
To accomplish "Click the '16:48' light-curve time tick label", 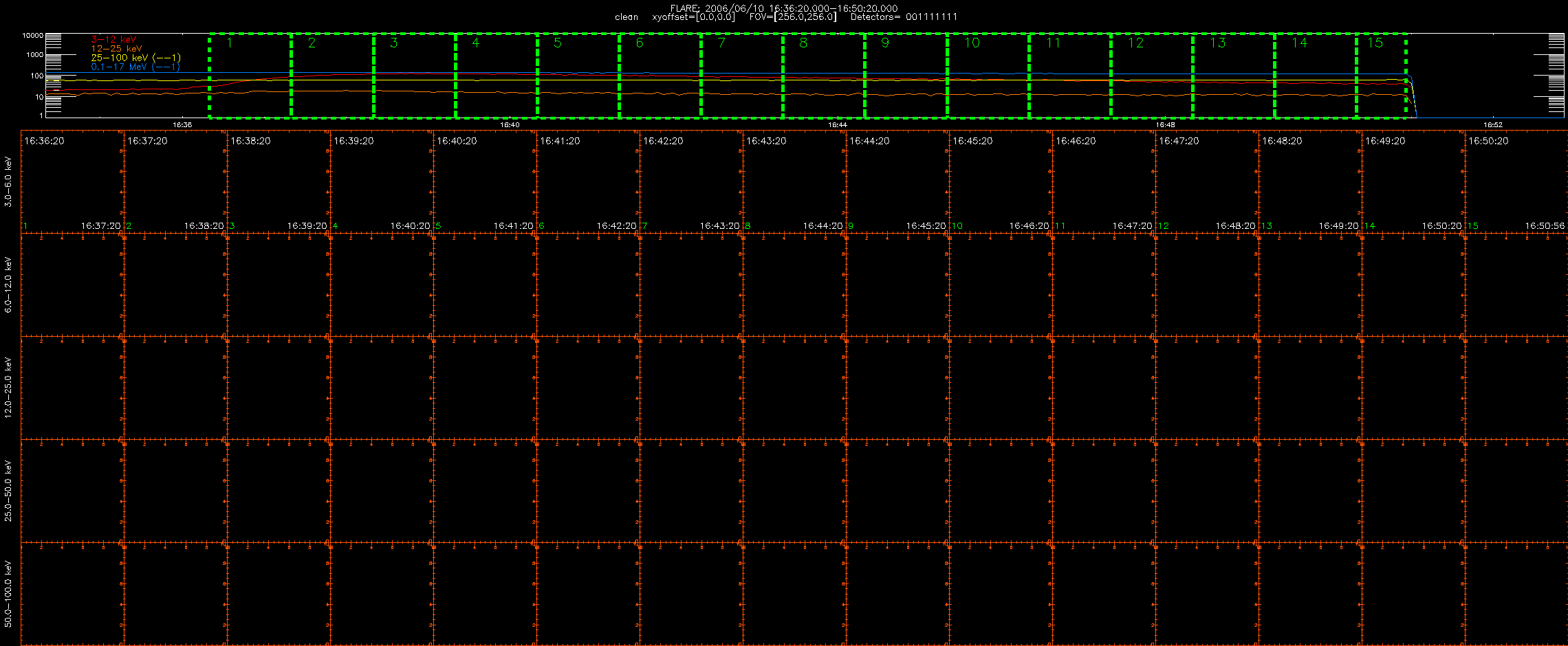I will point(1165,125).
